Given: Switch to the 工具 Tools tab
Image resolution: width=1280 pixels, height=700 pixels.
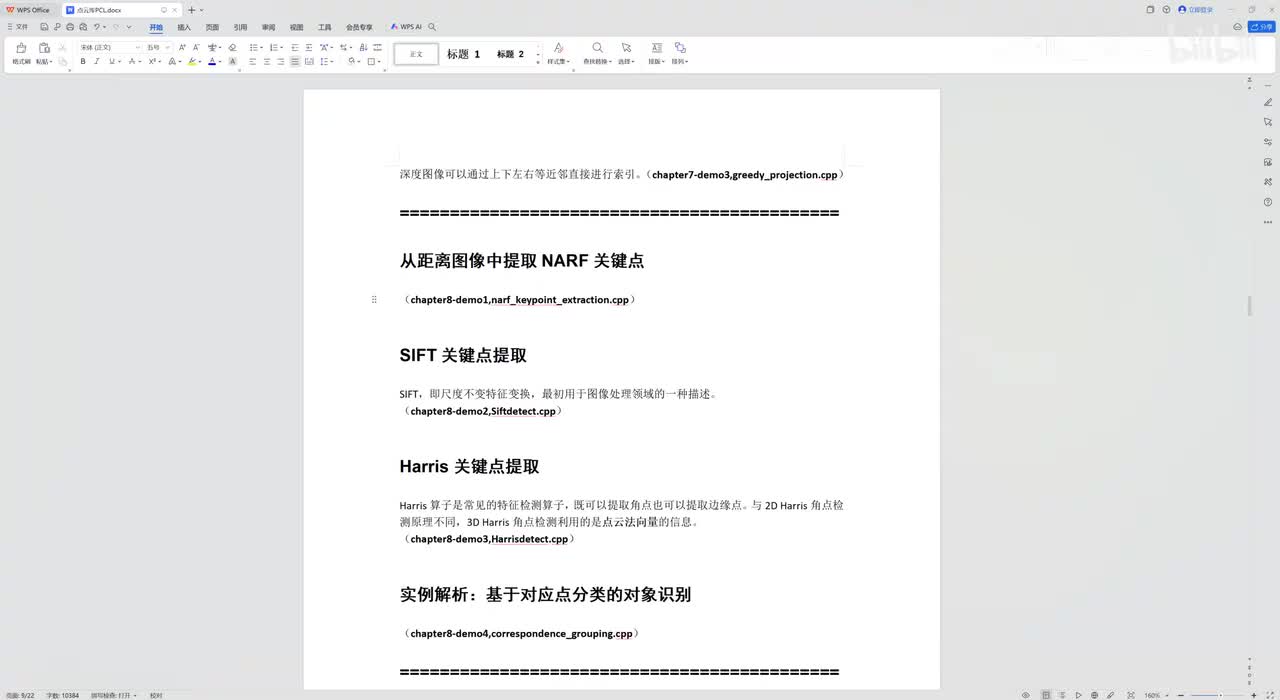Looking at the screenshot, I should pyautogui.click(x=324, y=27).
